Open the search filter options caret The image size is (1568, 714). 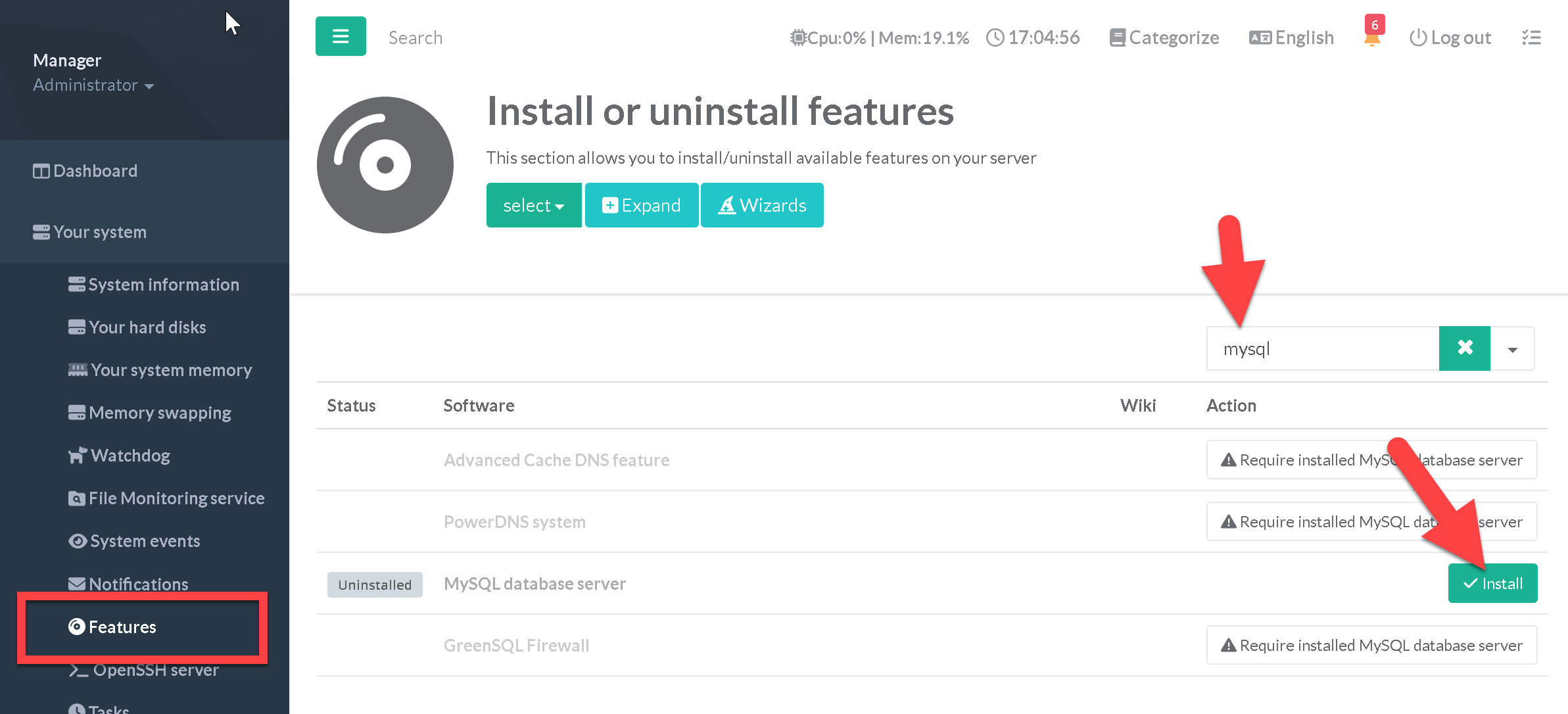tap(1512, 349)
